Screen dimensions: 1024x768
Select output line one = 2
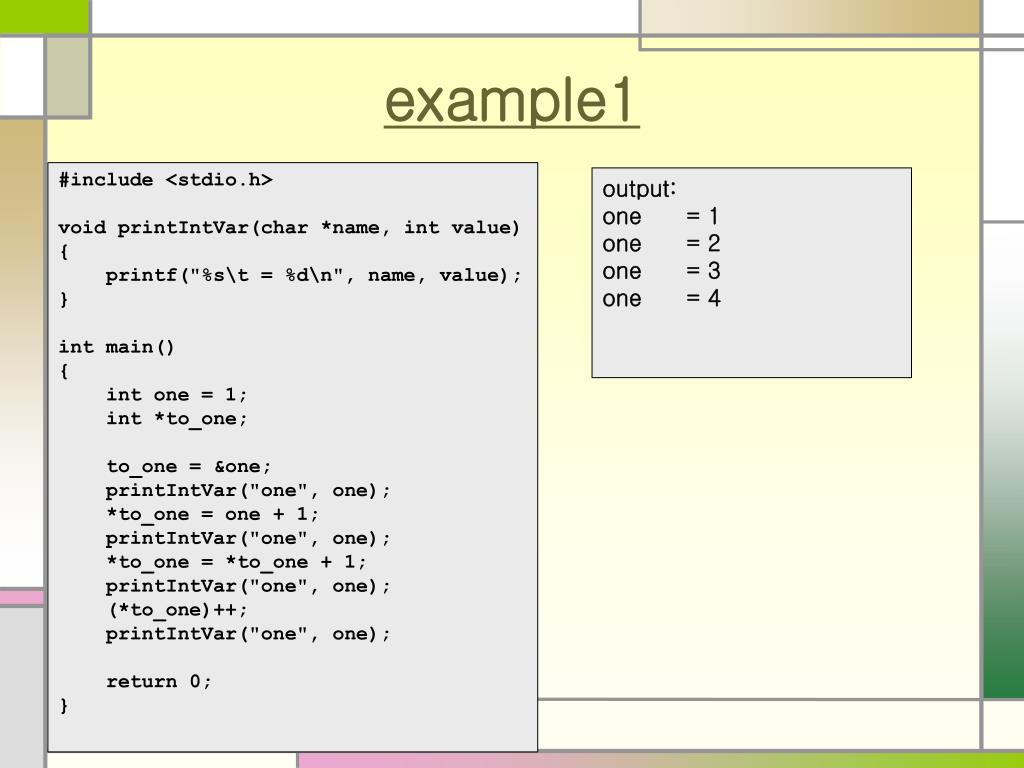pyautogui.click(x=661, y=244)
